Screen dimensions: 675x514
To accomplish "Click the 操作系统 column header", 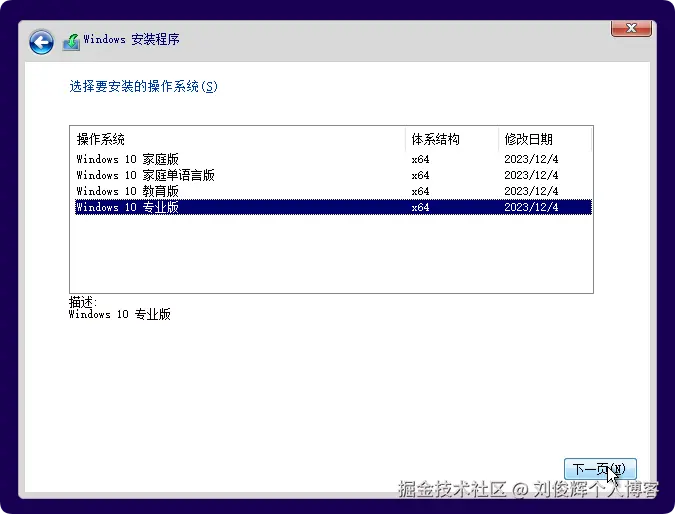I will (x=238, y=139).
